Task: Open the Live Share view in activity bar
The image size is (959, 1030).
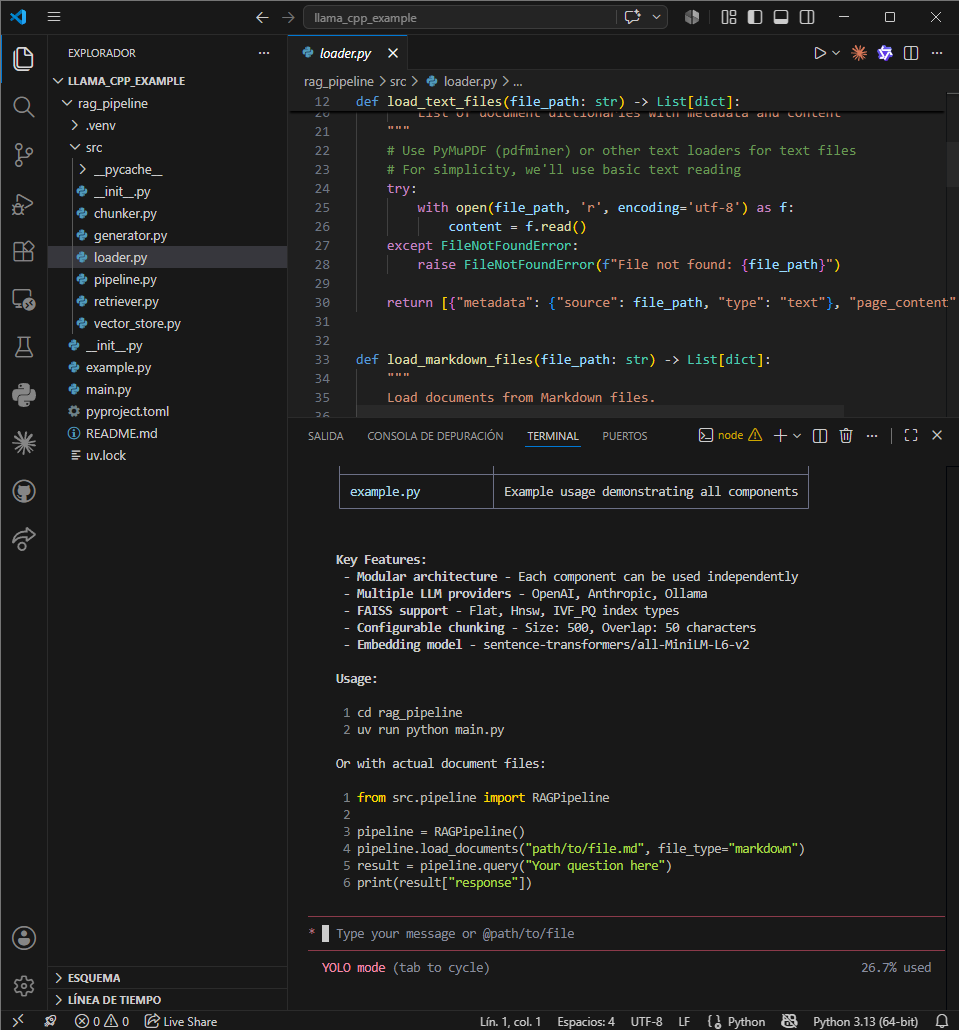Action: [24, 539]
